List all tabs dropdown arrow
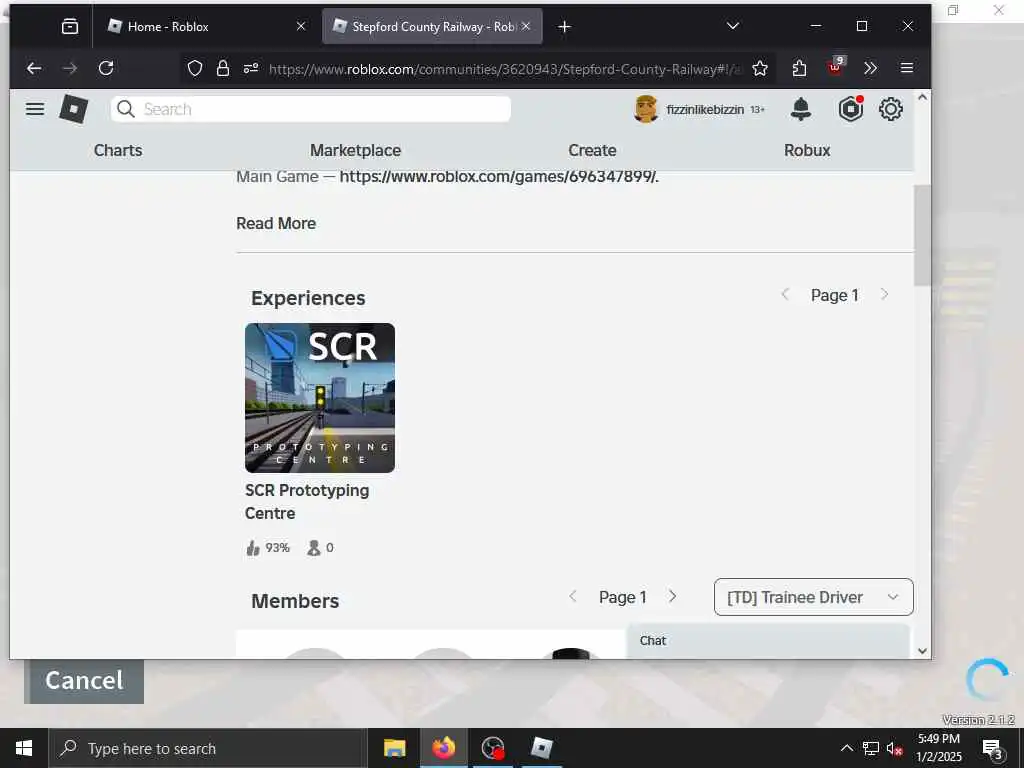1024x768 pixels. 733,26
